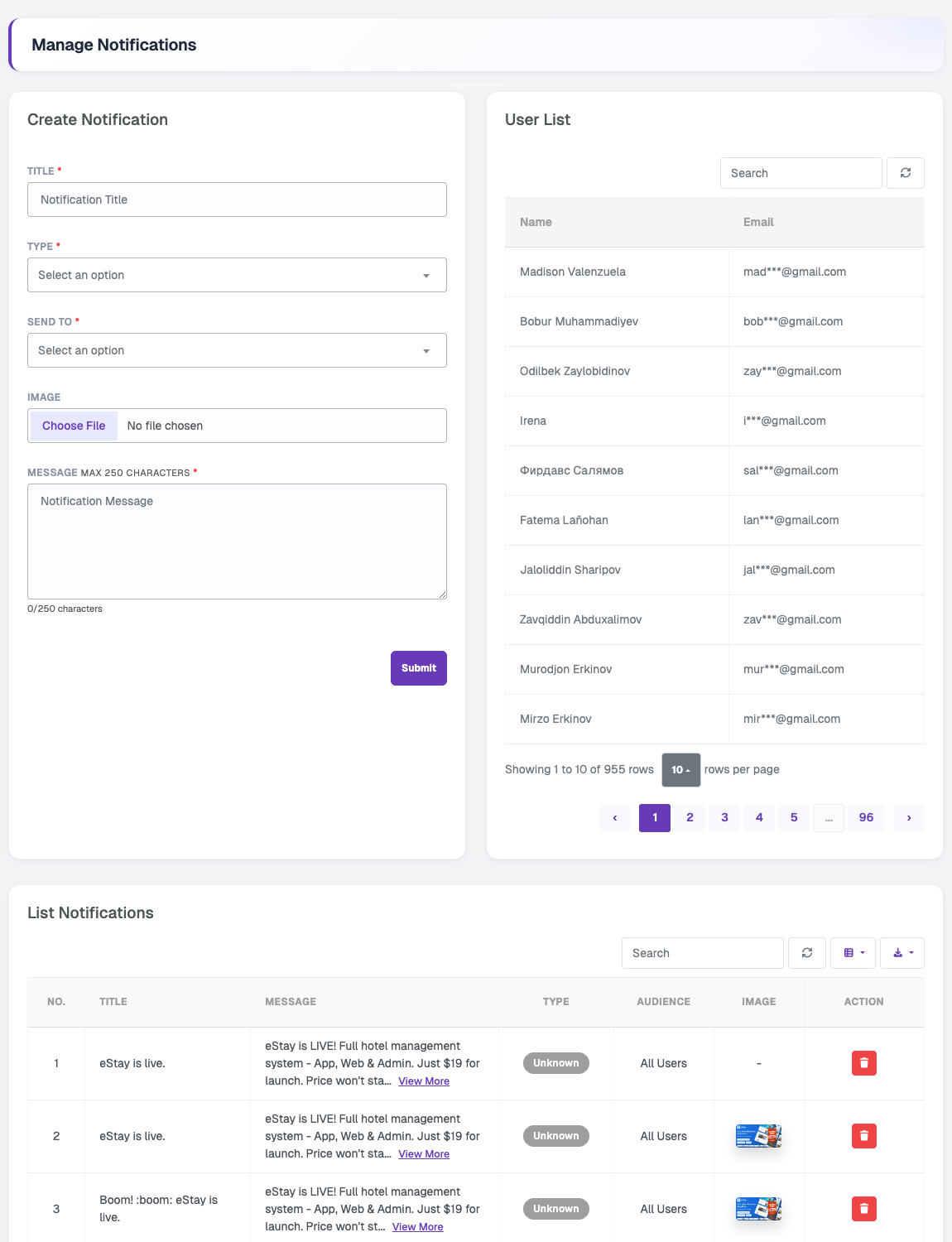Open the Send To select dropdown
The image size is (952, 1242).
[x=237, y=350]
